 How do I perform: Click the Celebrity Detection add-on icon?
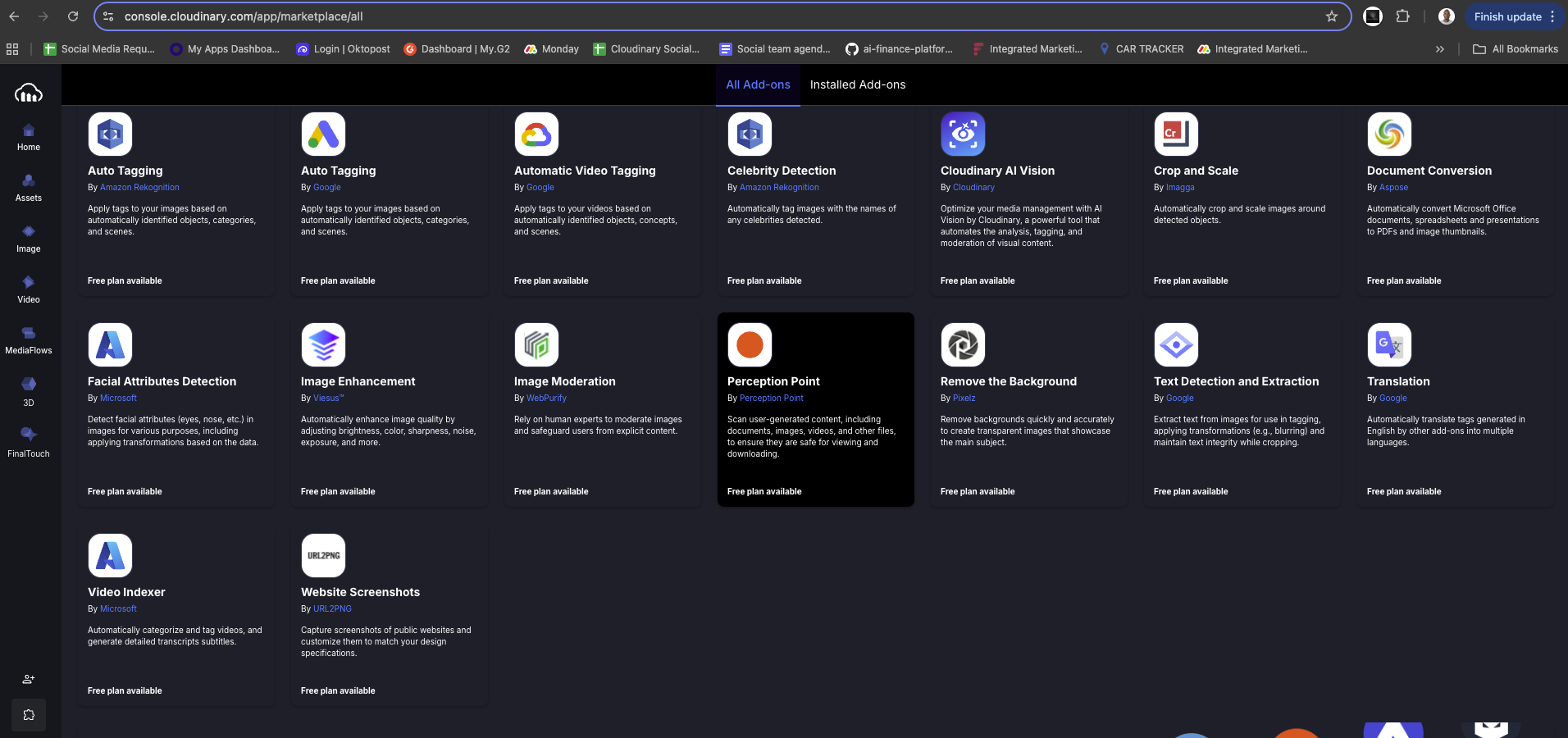point(750,134)
